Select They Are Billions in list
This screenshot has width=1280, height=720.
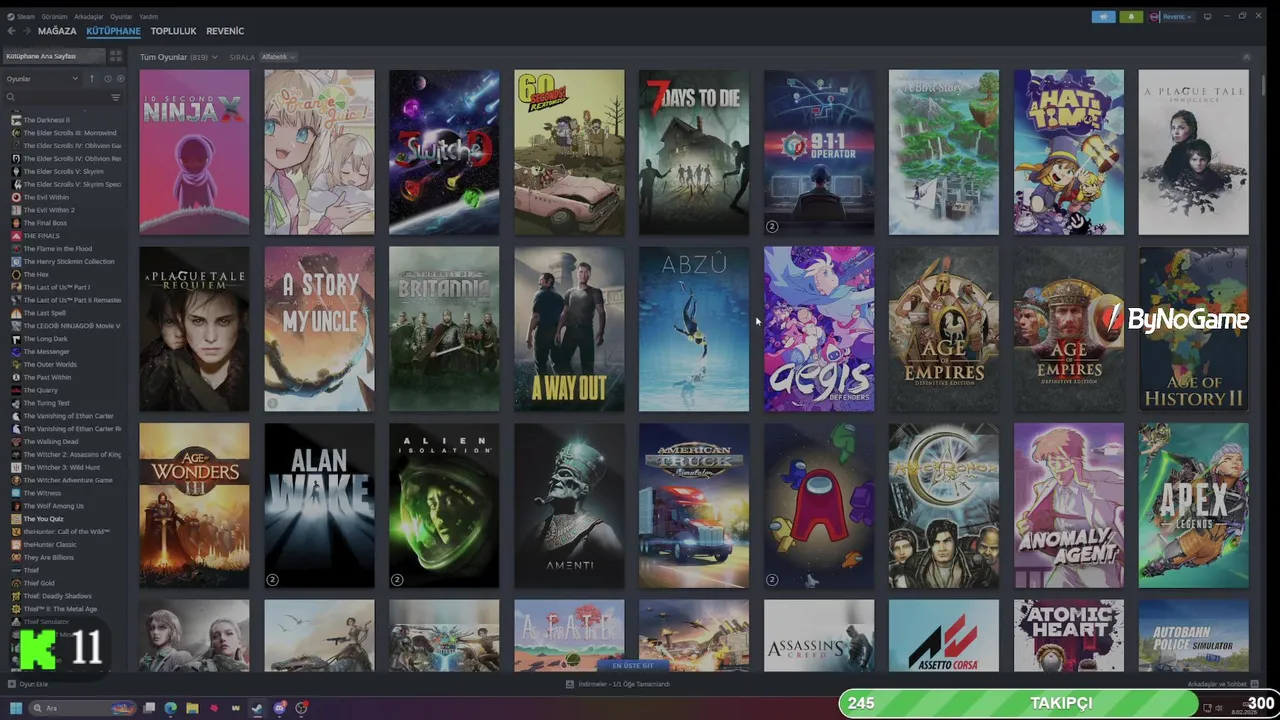(x=49, y=557)
